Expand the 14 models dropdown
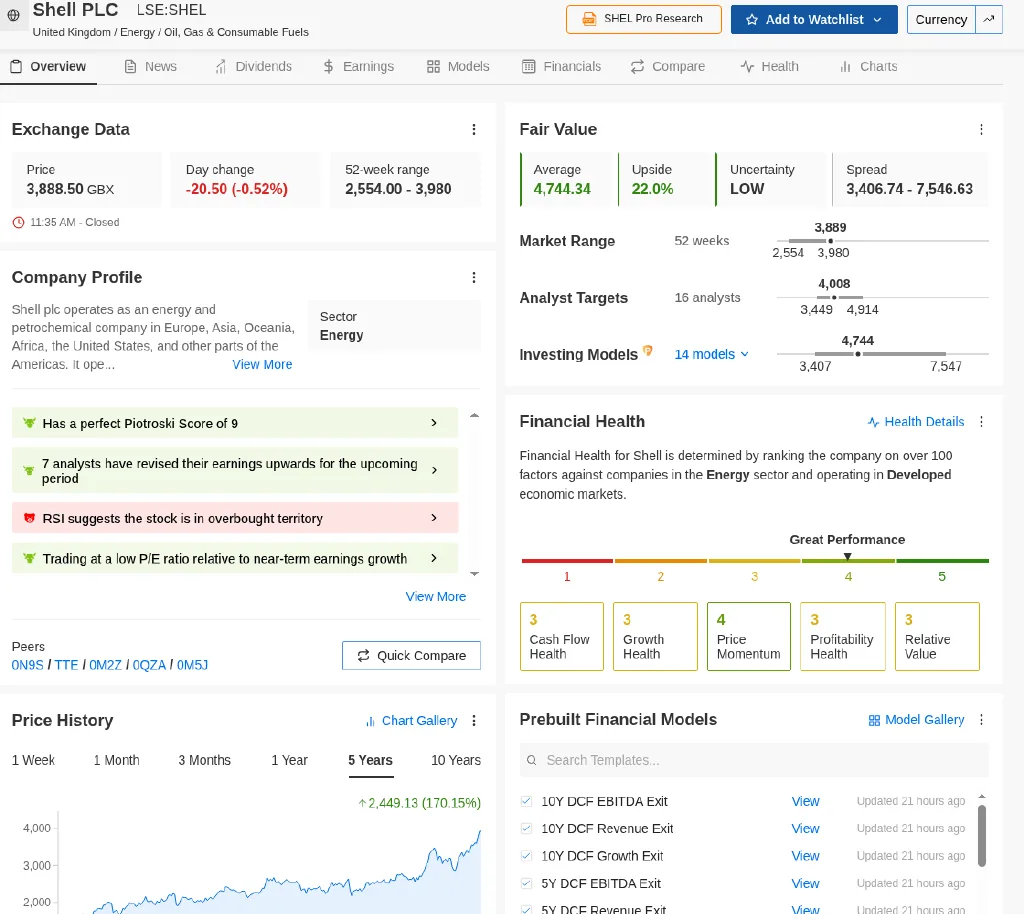Viewport: 1024px width, 914px height. tap(712, 355)
